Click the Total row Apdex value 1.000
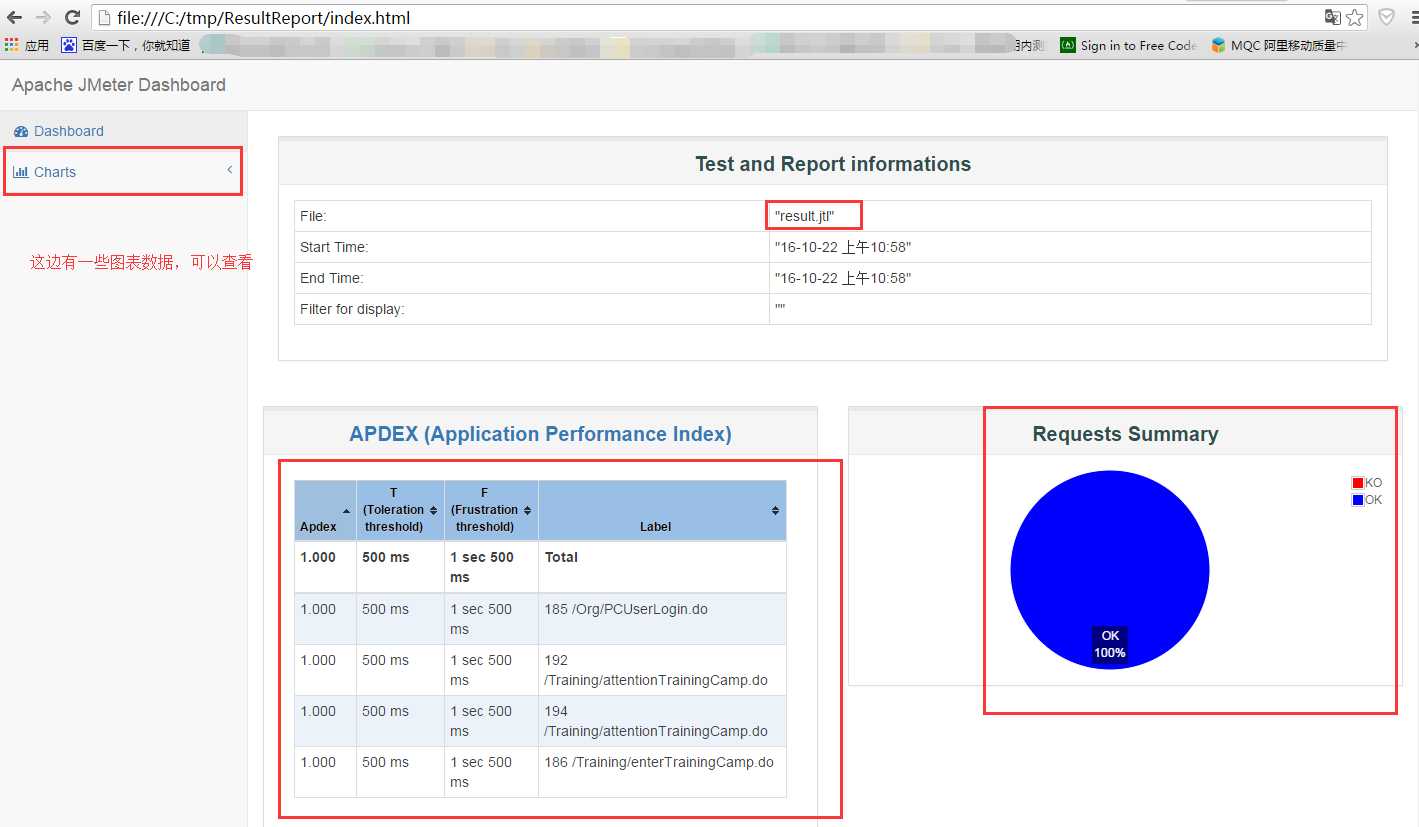Image resolution: width=1419 pixels, height=827 pixels. 318,557
